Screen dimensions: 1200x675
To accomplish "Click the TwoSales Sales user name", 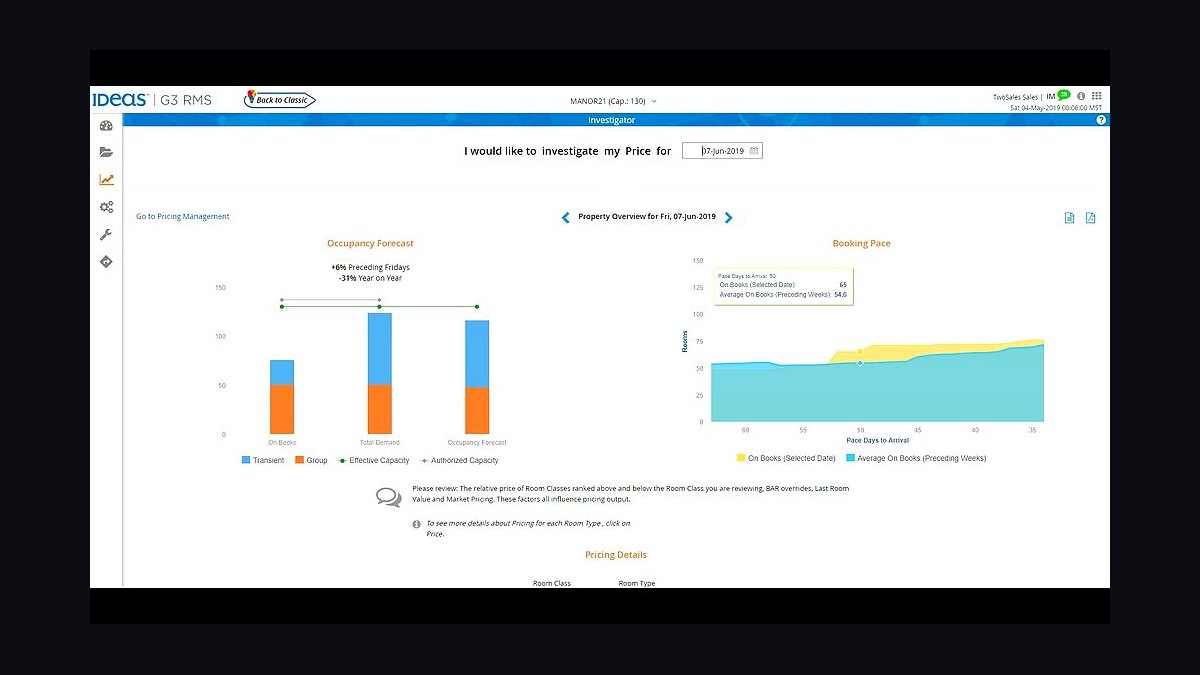I will point(1016,97).
